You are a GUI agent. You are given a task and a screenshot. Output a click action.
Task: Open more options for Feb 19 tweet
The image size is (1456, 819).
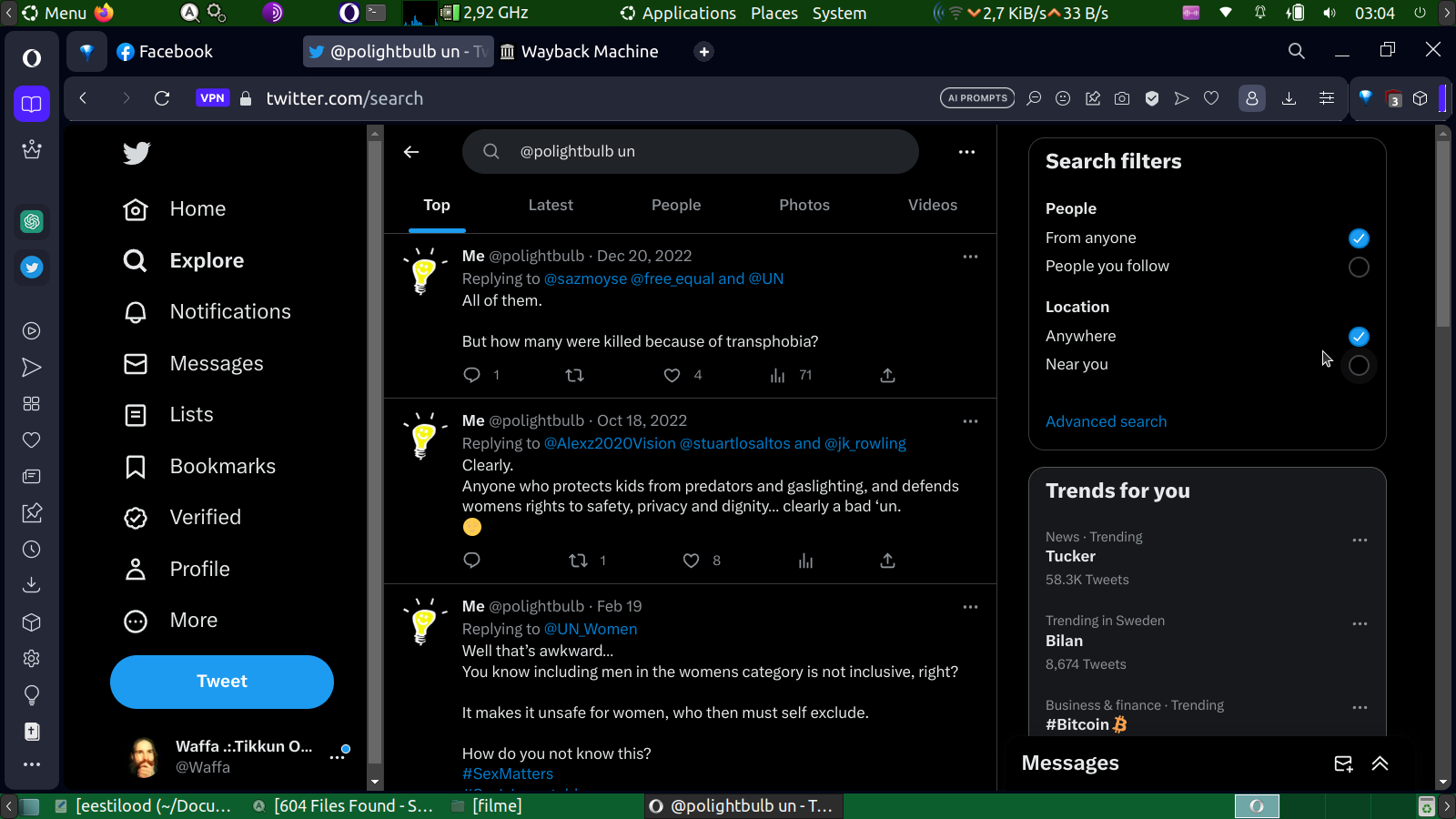pyautogui.click(x=970, y=607)
